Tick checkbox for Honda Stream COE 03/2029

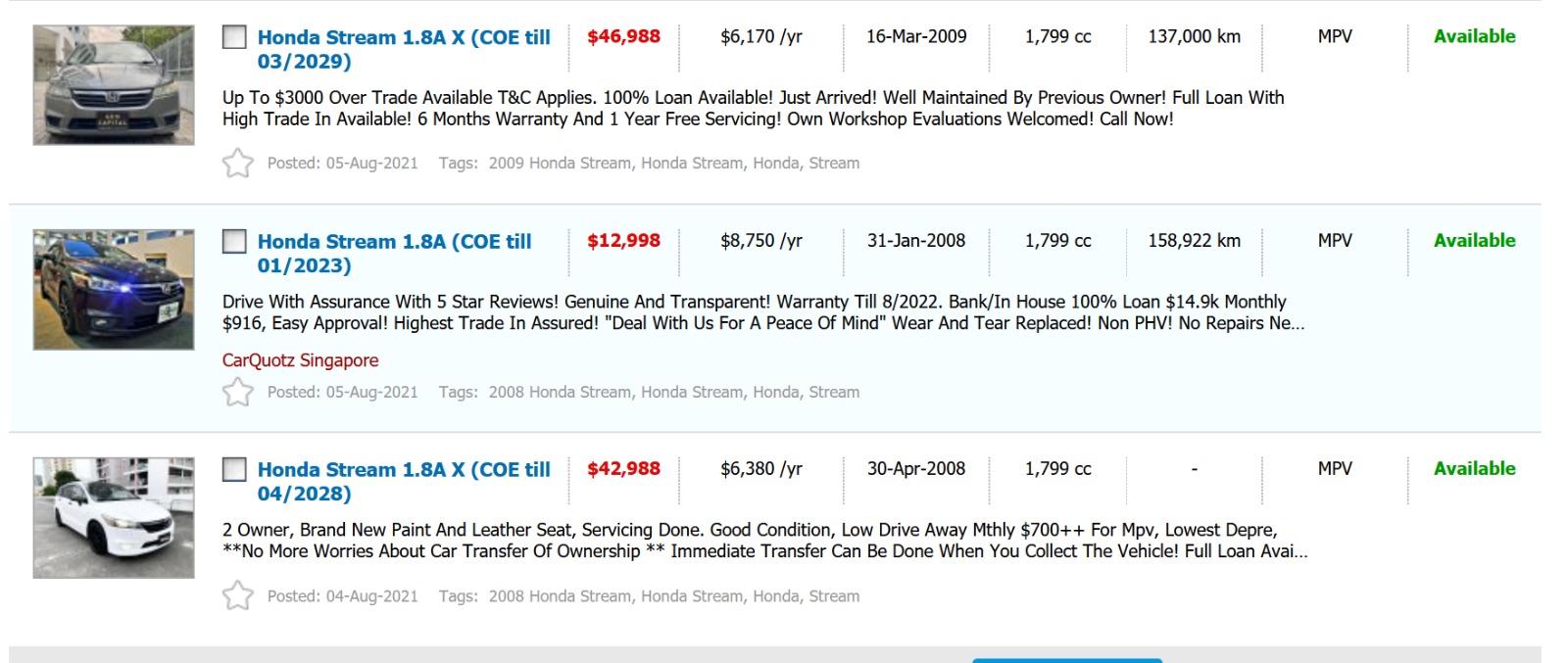(234, 37)
